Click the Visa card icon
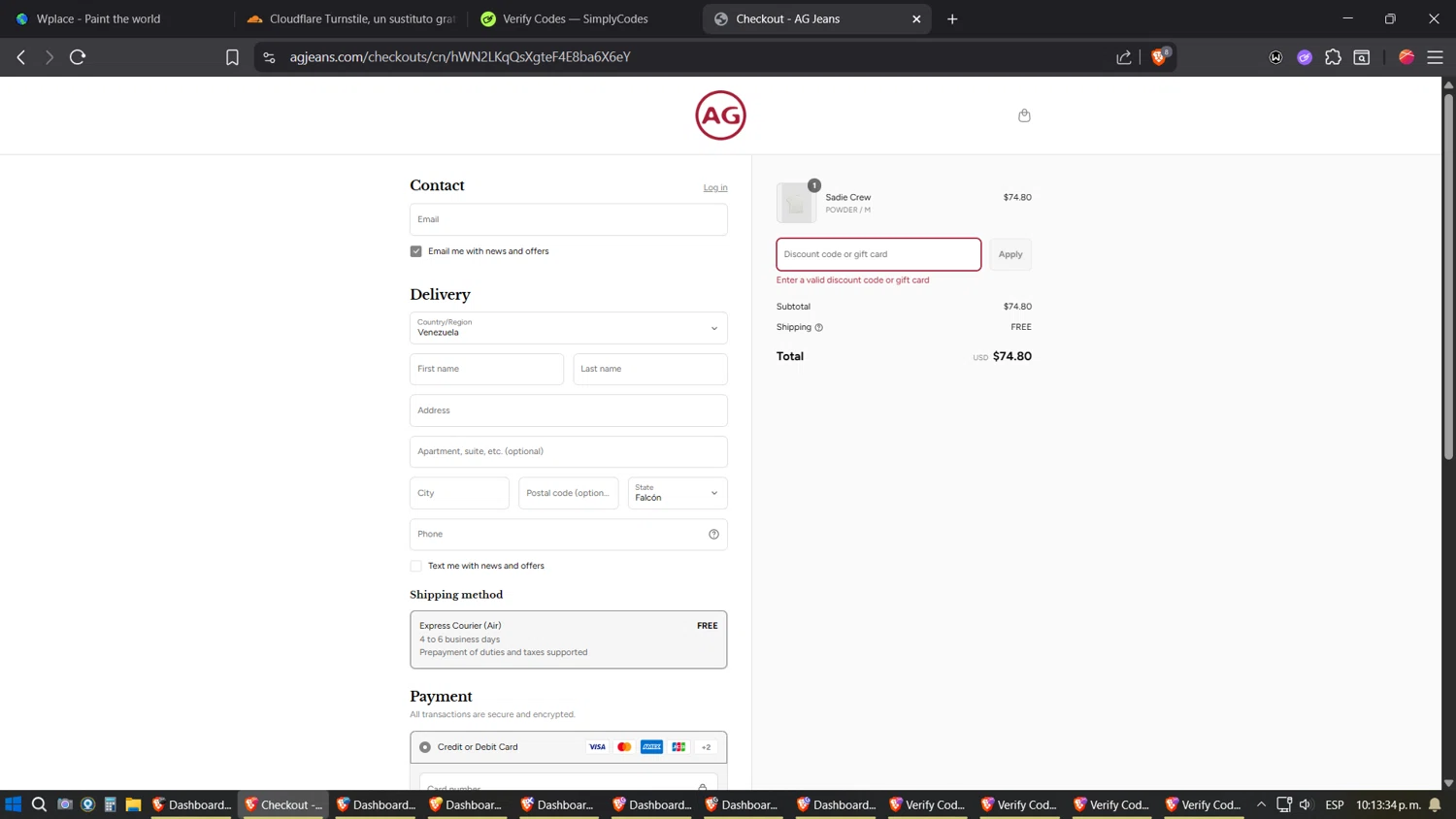The height and width of the screenshot is (819, 1456). click(597, 747)
